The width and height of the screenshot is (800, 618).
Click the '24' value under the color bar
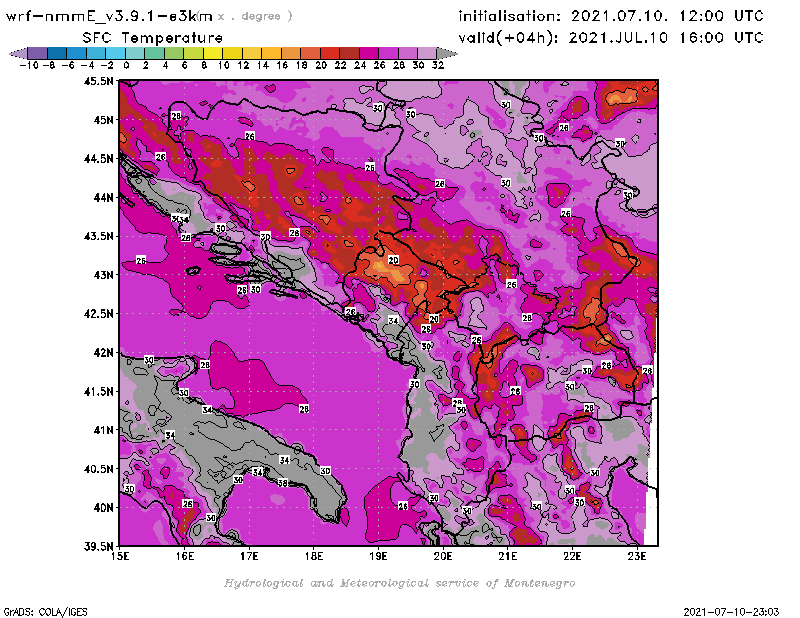click(360, 65)
